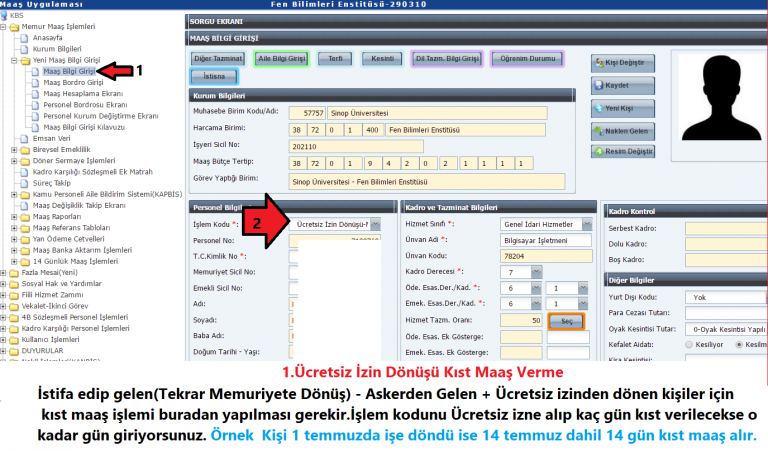Open the Diğer Tazminat tab
The height and width of the screenshot is (451, 768).
coord(217,59)
